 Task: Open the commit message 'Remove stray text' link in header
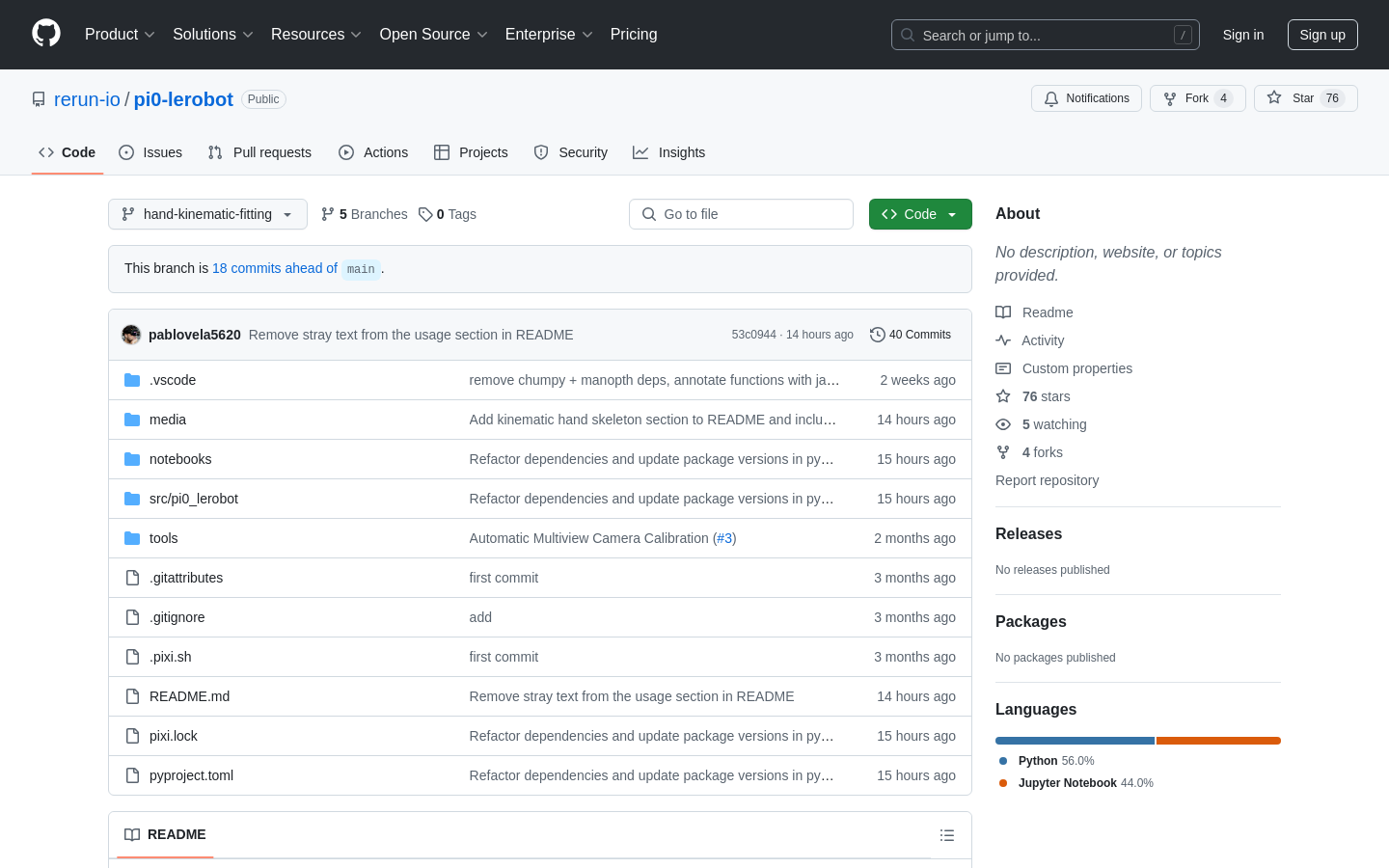point(411,335)
